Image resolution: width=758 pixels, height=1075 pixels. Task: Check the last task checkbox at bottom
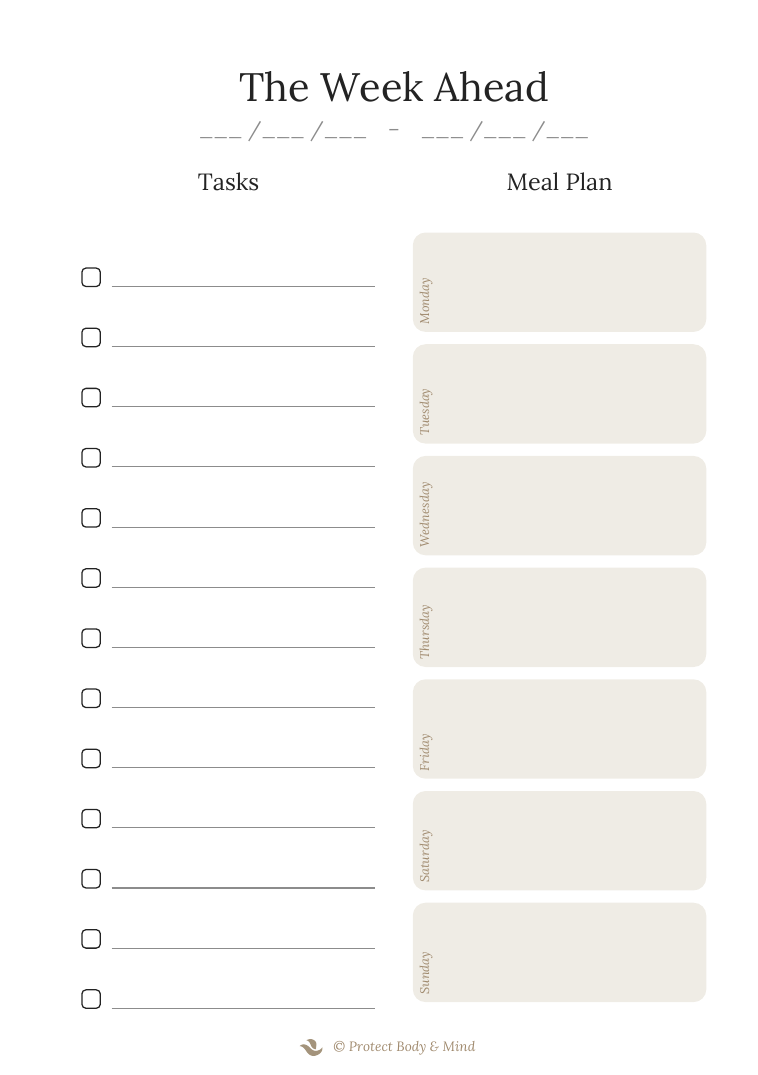91,999
